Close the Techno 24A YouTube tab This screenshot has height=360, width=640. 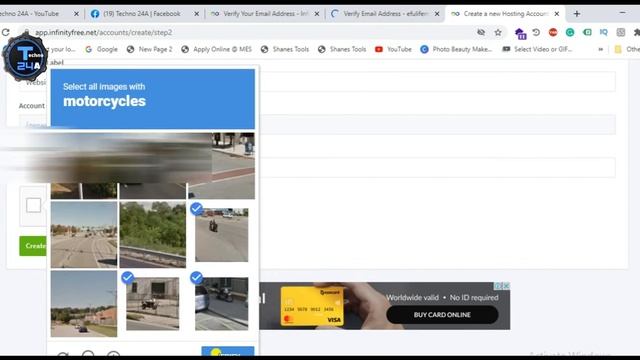pyautogui.click(x=76, y=14)
